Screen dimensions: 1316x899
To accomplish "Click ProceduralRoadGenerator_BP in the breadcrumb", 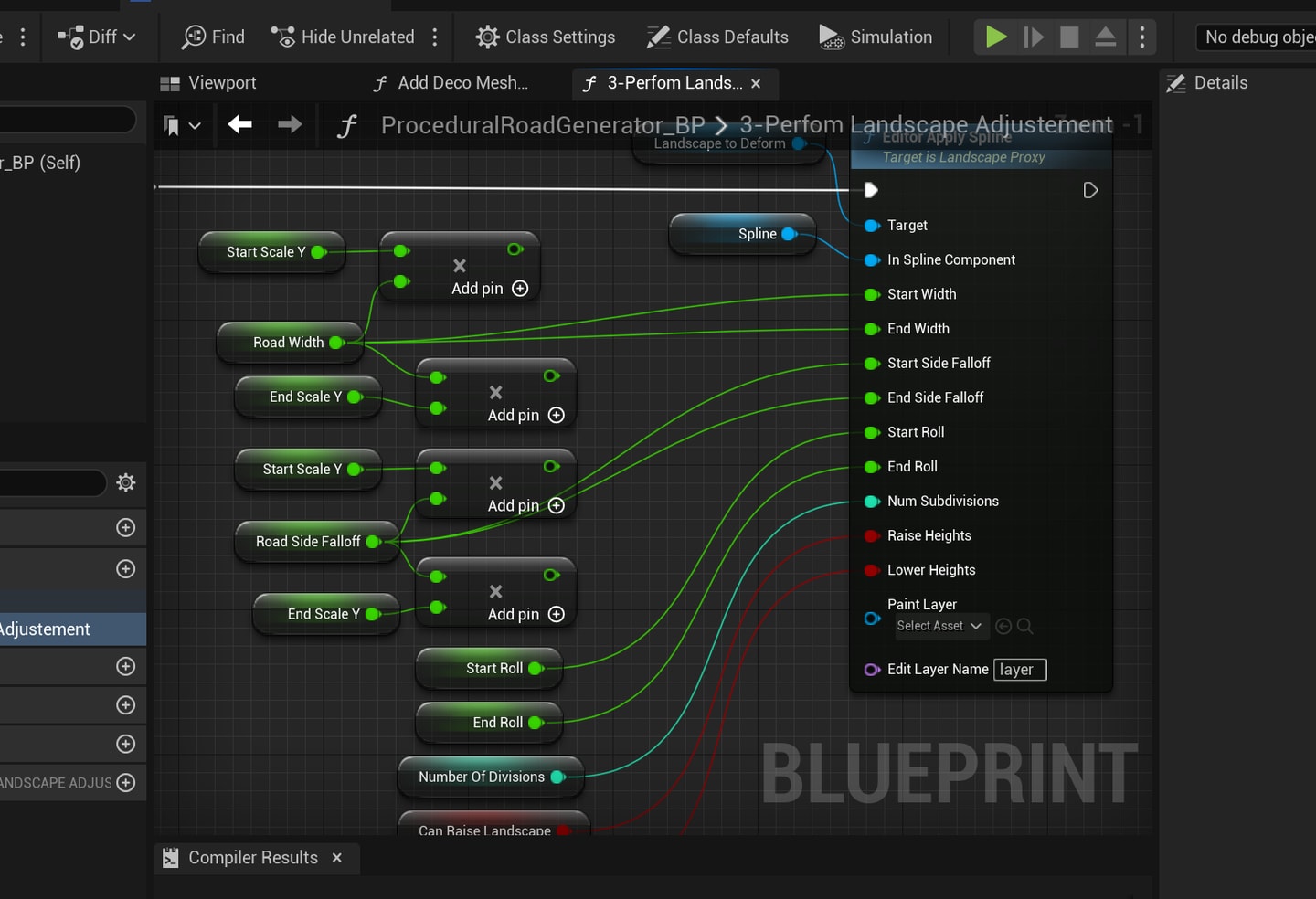I will pyautogui.click(x=543, y=125).
